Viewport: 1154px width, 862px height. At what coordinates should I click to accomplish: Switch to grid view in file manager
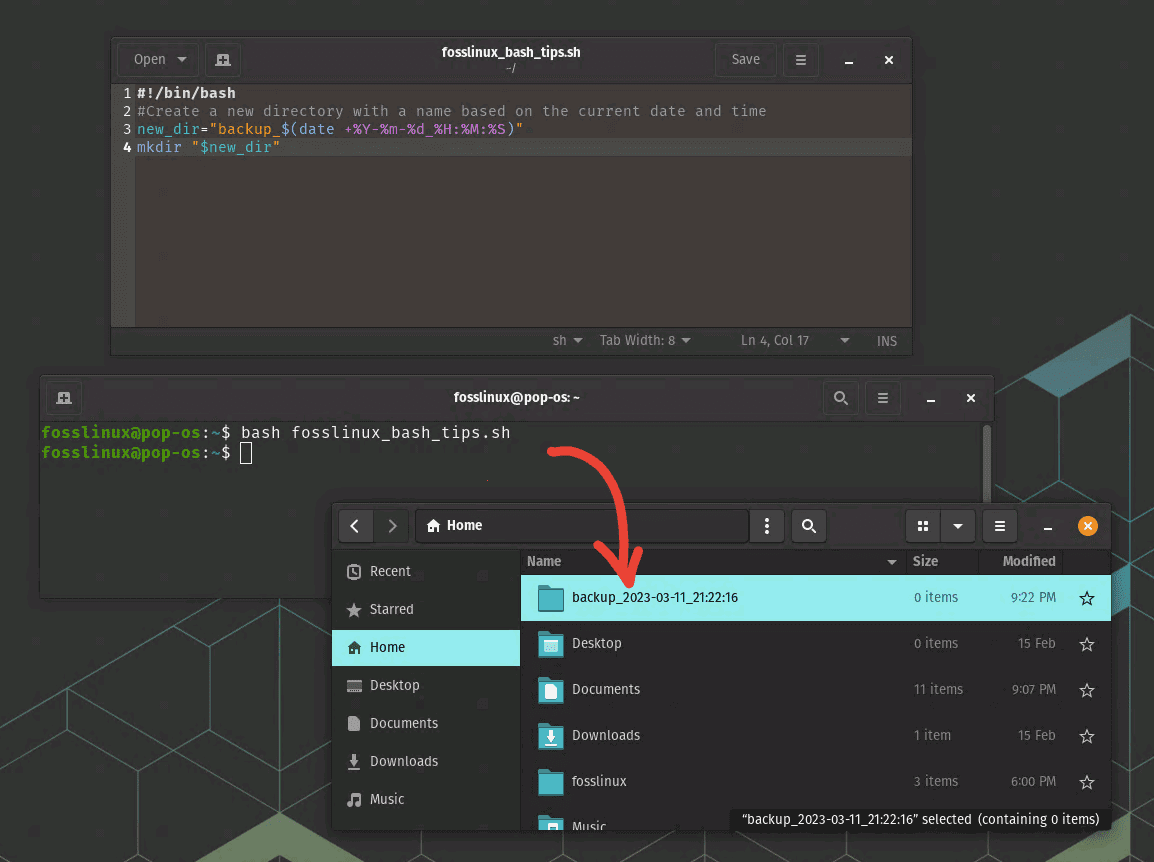(x=923, y=526)
